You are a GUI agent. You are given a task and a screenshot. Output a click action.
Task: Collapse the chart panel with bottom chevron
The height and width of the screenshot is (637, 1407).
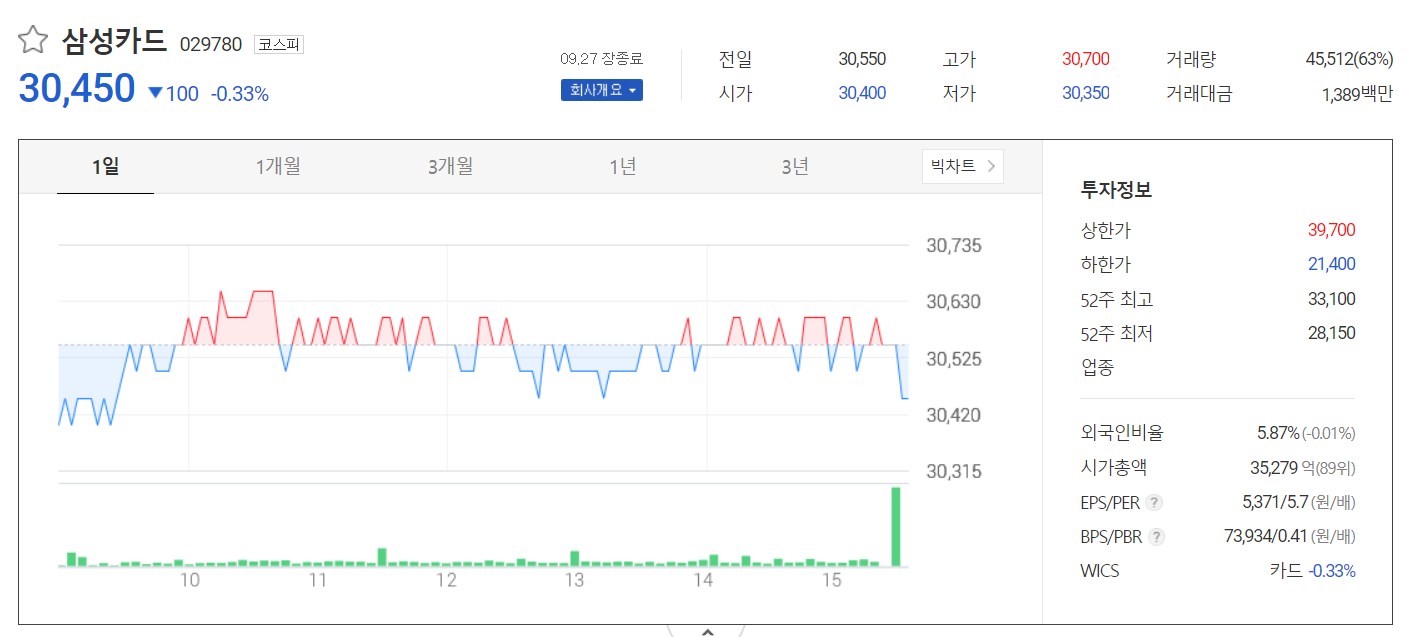[706, 632]
